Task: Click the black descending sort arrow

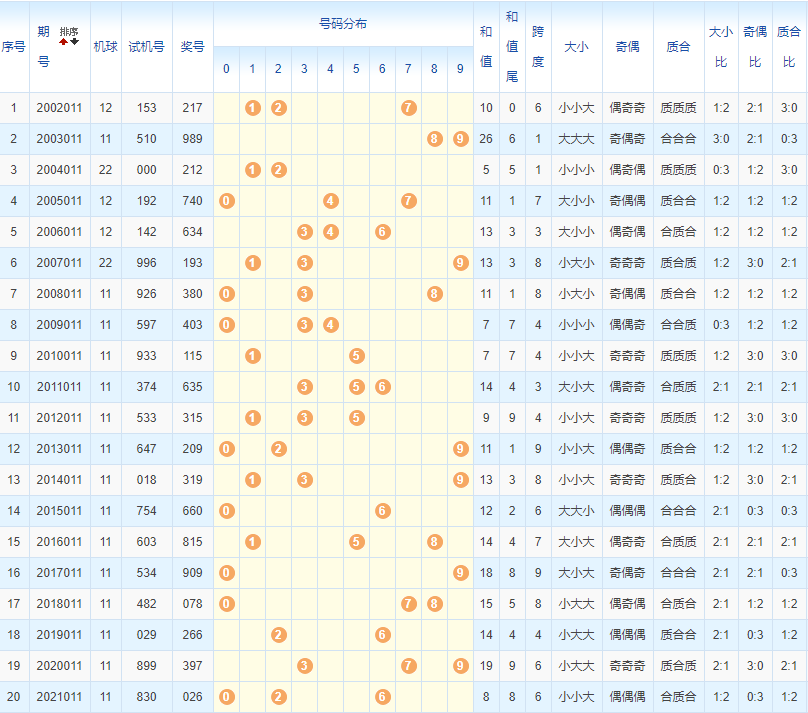Action: tap(74, 42)
